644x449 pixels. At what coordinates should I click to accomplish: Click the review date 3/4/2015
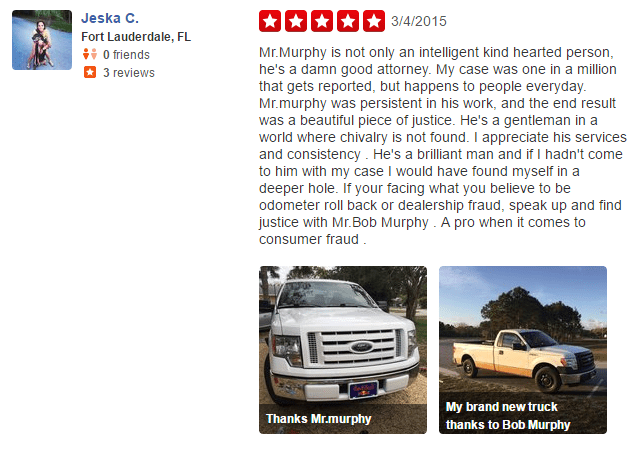click(419, 20)
